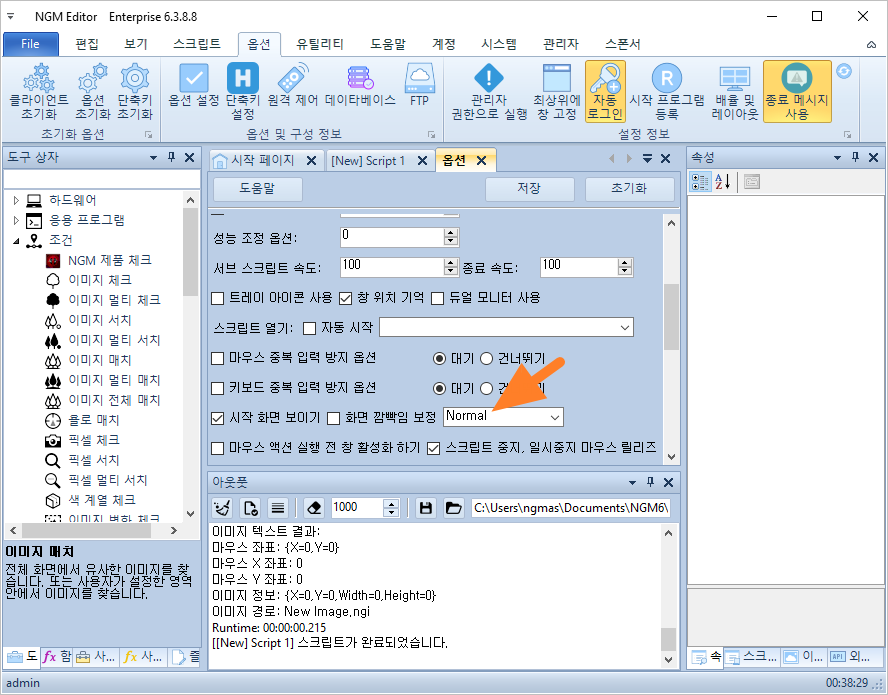The image size is (888, 695).
Task: Check the 자동 시작 checkbox
Action: (x=309, y=329)
